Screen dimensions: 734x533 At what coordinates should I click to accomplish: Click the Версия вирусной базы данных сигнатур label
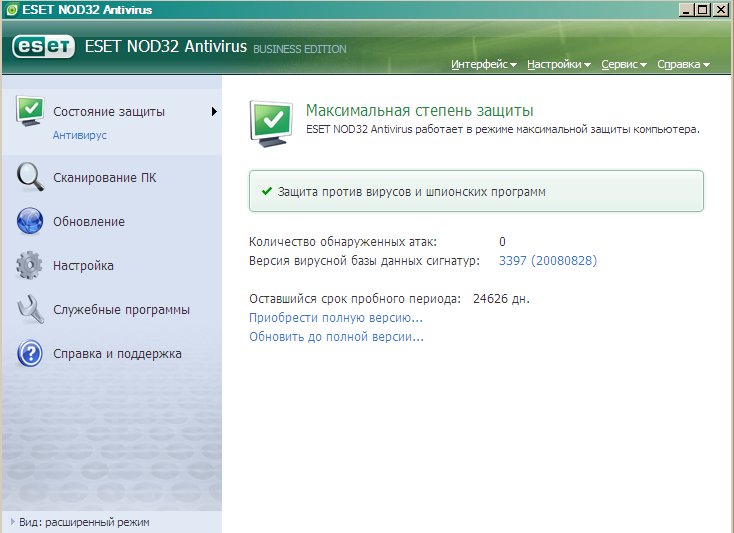point(364,261)
